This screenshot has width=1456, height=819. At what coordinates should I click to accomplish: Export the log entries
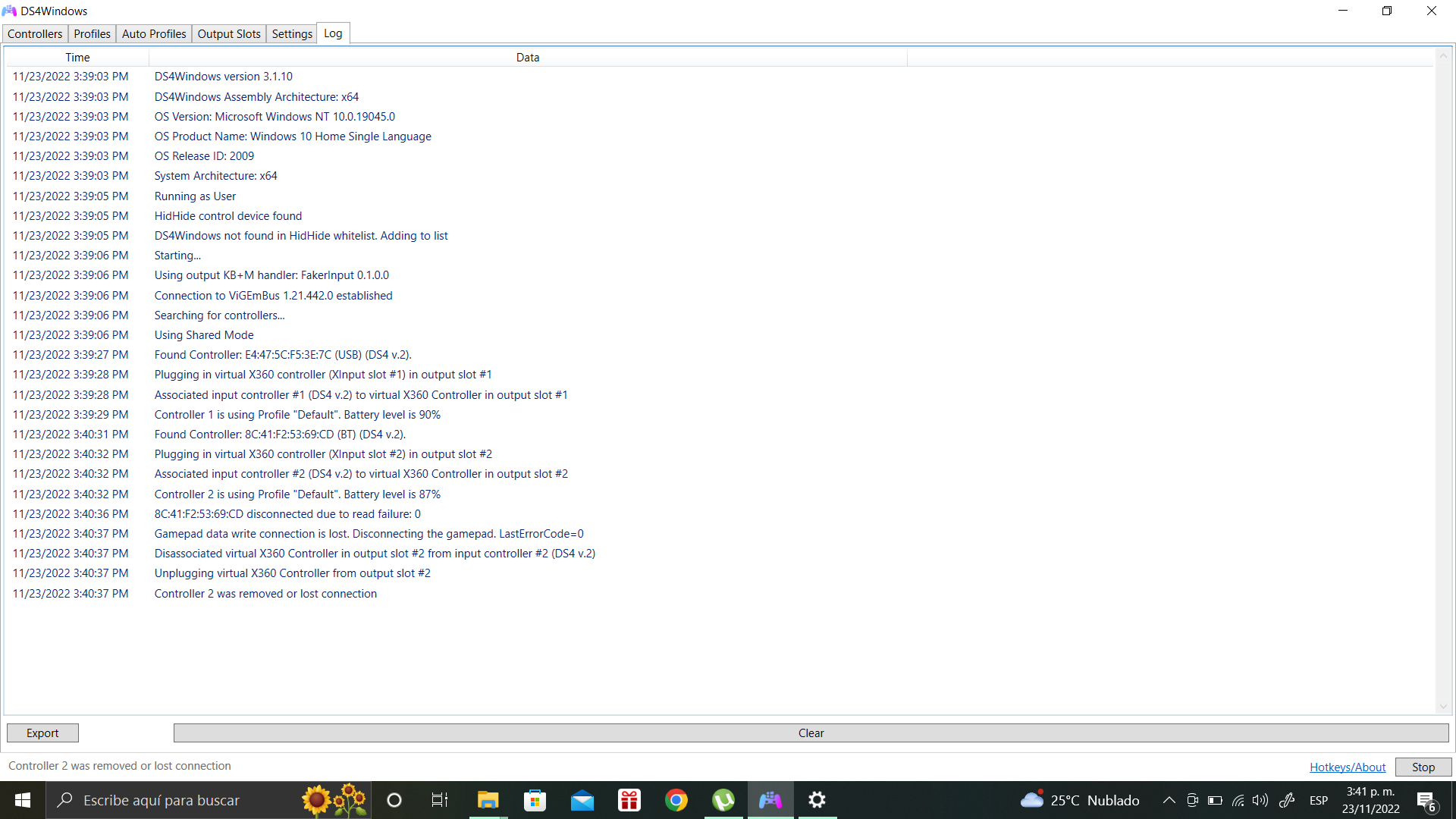(x=42, y=733)
